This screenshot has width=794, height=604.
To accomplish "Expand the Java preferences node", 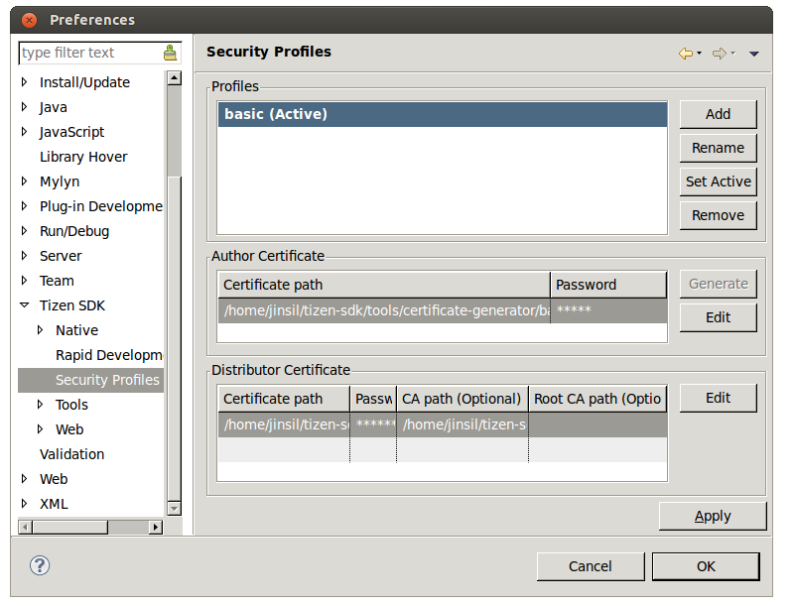I will pos(25,107).
